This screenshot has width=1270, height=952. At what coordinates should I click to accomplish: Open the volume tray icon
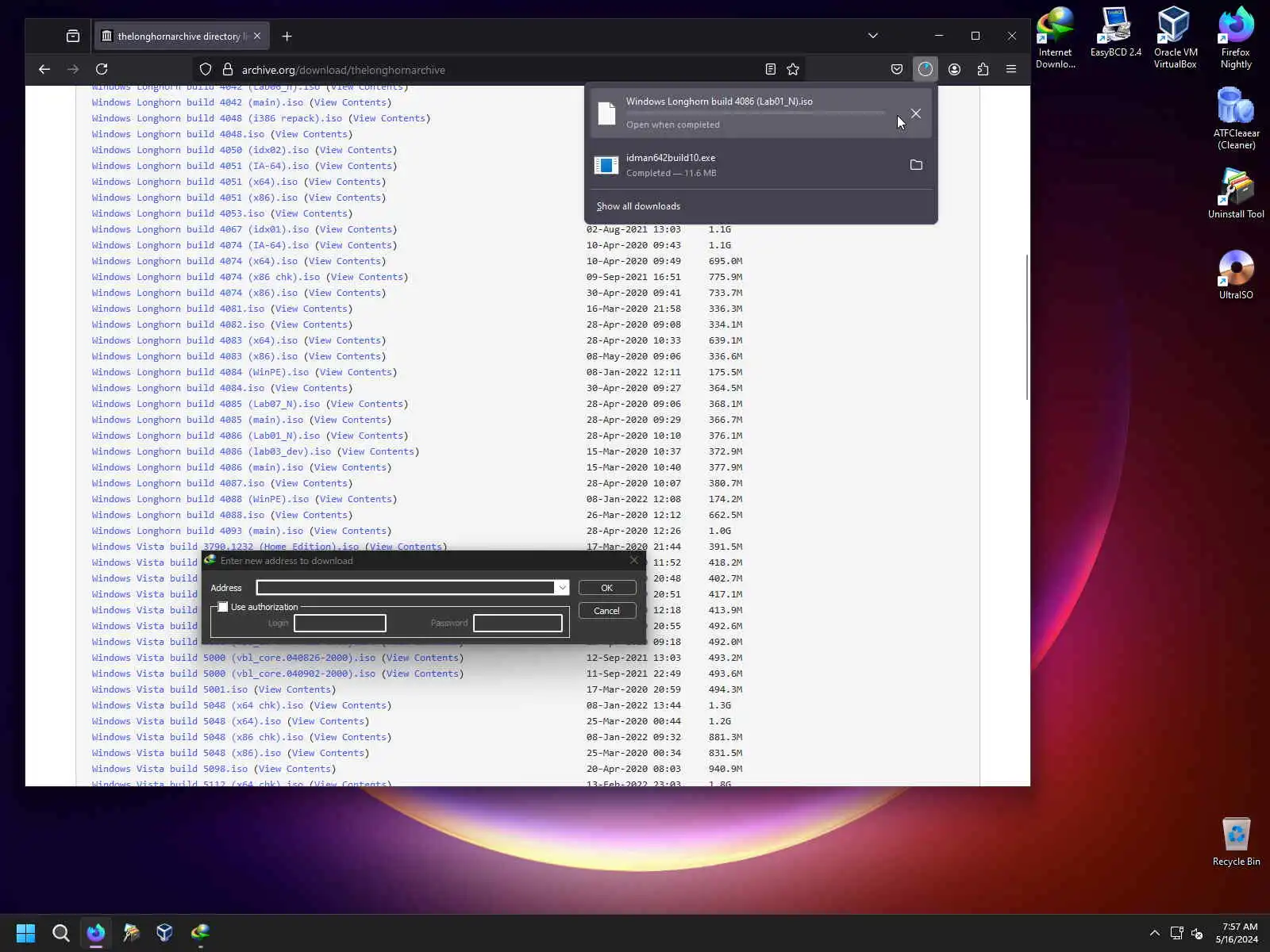(x=1197, y=933)
